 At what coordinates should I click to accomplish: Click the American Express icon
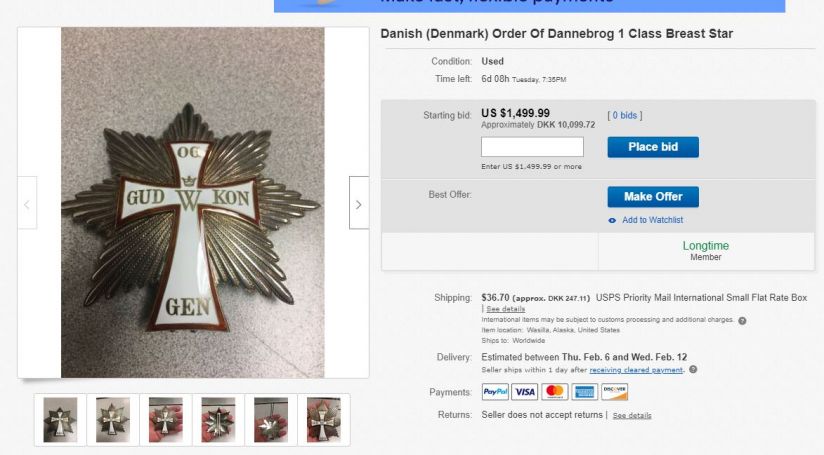click(x=585, y=392)
